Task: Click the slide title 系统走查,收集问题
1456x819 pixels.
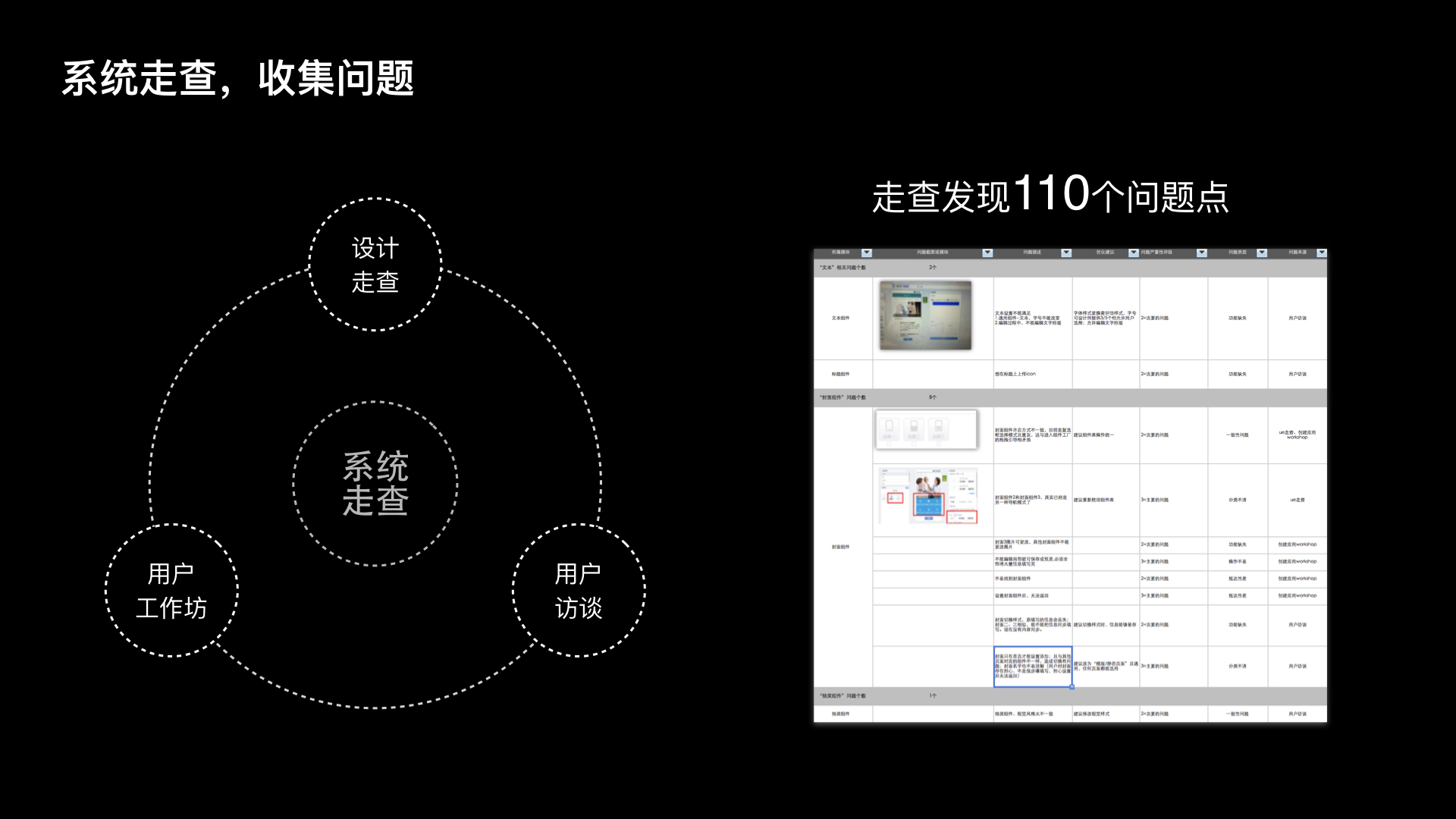Action: (237, 78)
